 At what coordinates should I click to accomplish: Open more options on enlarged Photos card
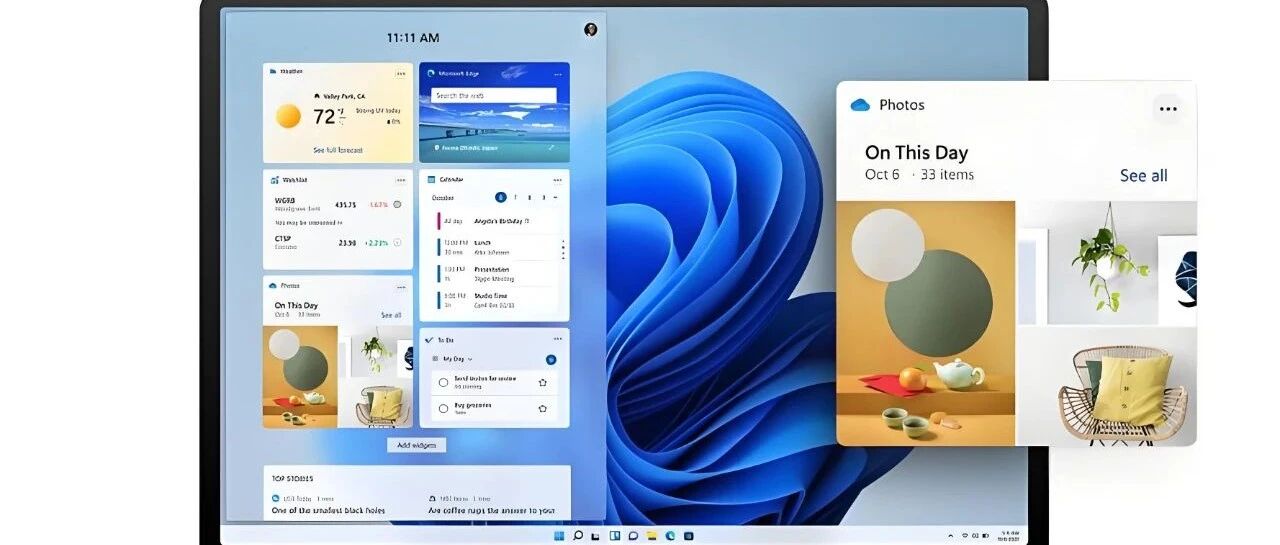1167,108
